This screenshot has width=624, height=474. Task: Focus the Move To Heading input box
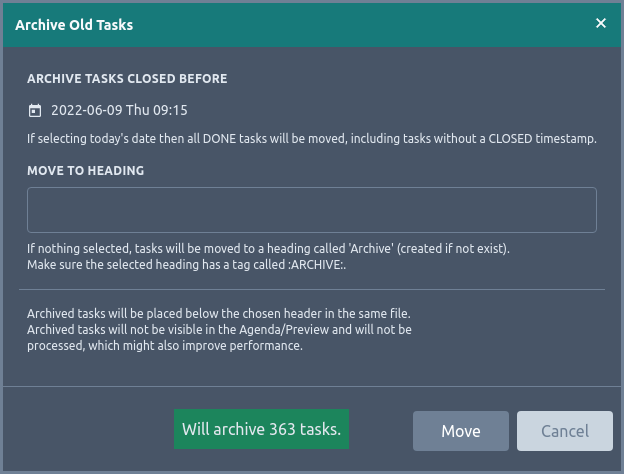tap(312, 210)
